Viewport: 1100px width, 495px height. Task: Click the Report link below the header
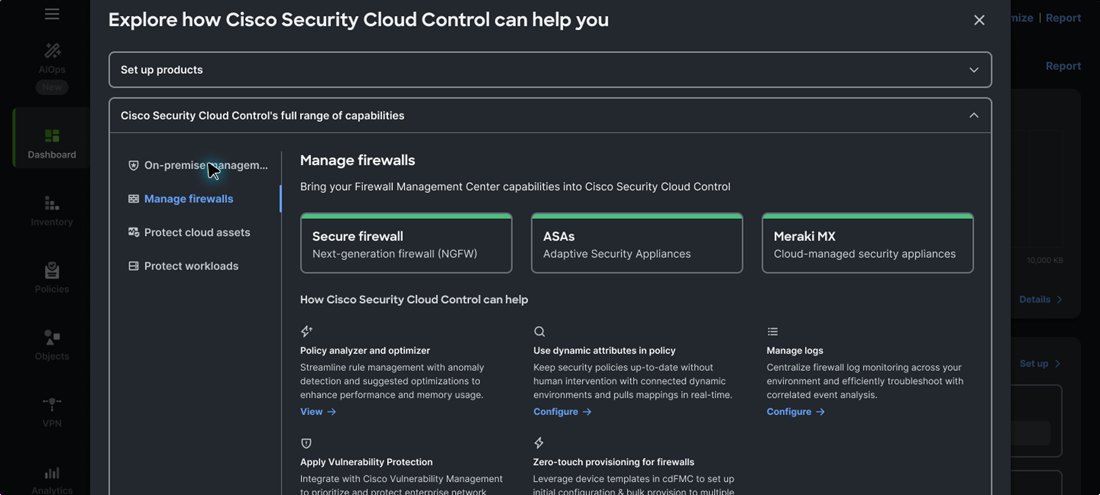coord(1064,66)
